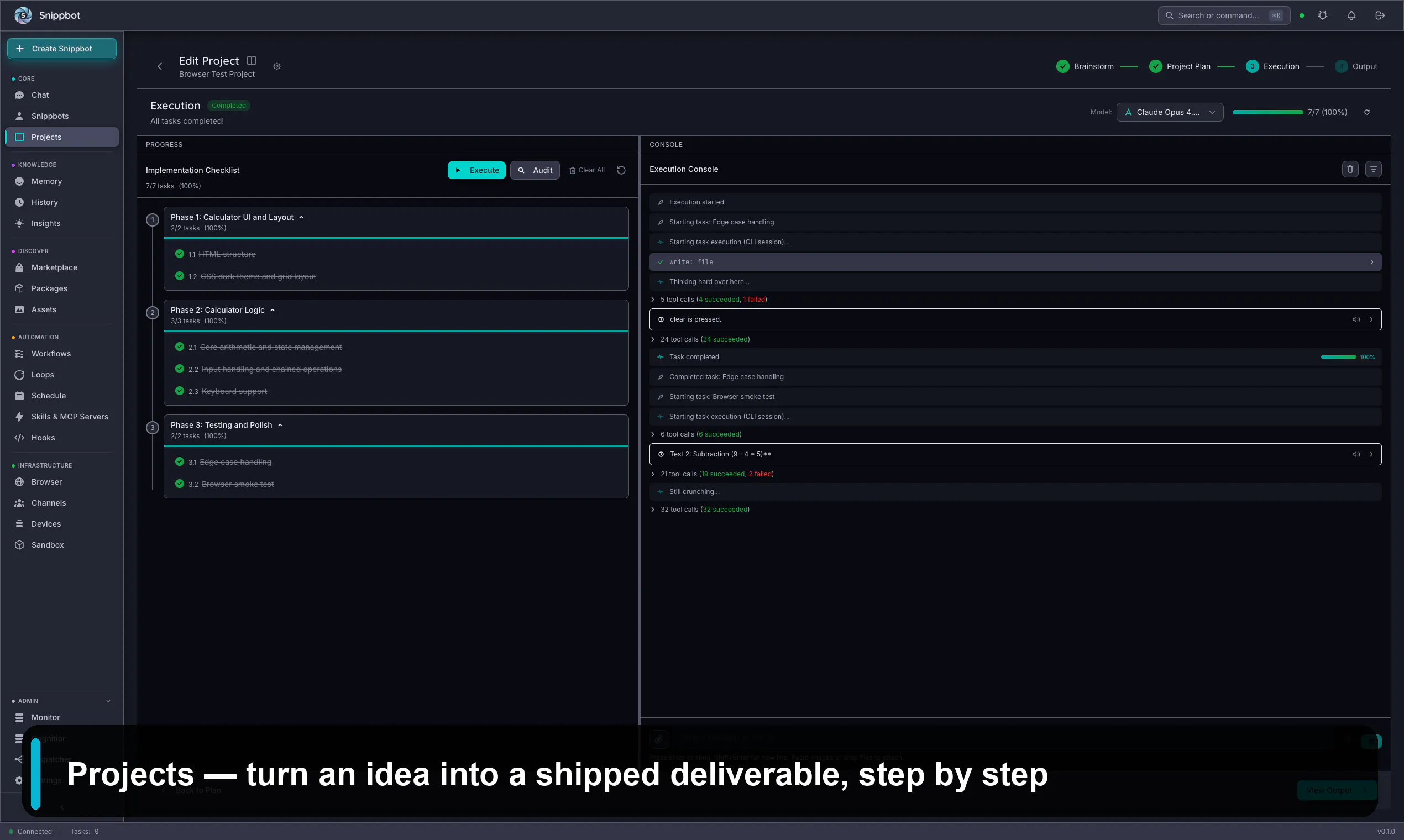Click the 7/7 overall progress bar

pyautogui.click(x=1267, y=112)
